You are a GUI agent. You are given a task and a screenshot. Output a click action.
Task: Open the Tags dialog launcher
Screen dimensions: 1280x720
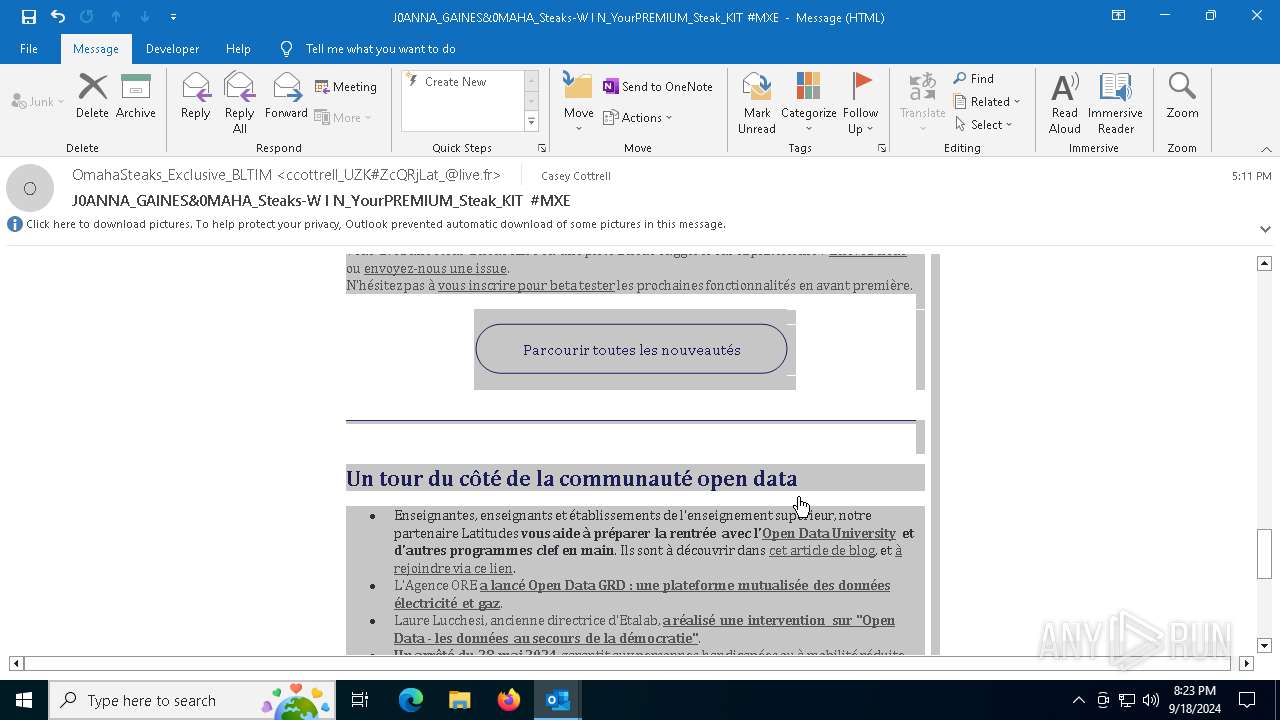pyautogui.click(x=882, y=148)
